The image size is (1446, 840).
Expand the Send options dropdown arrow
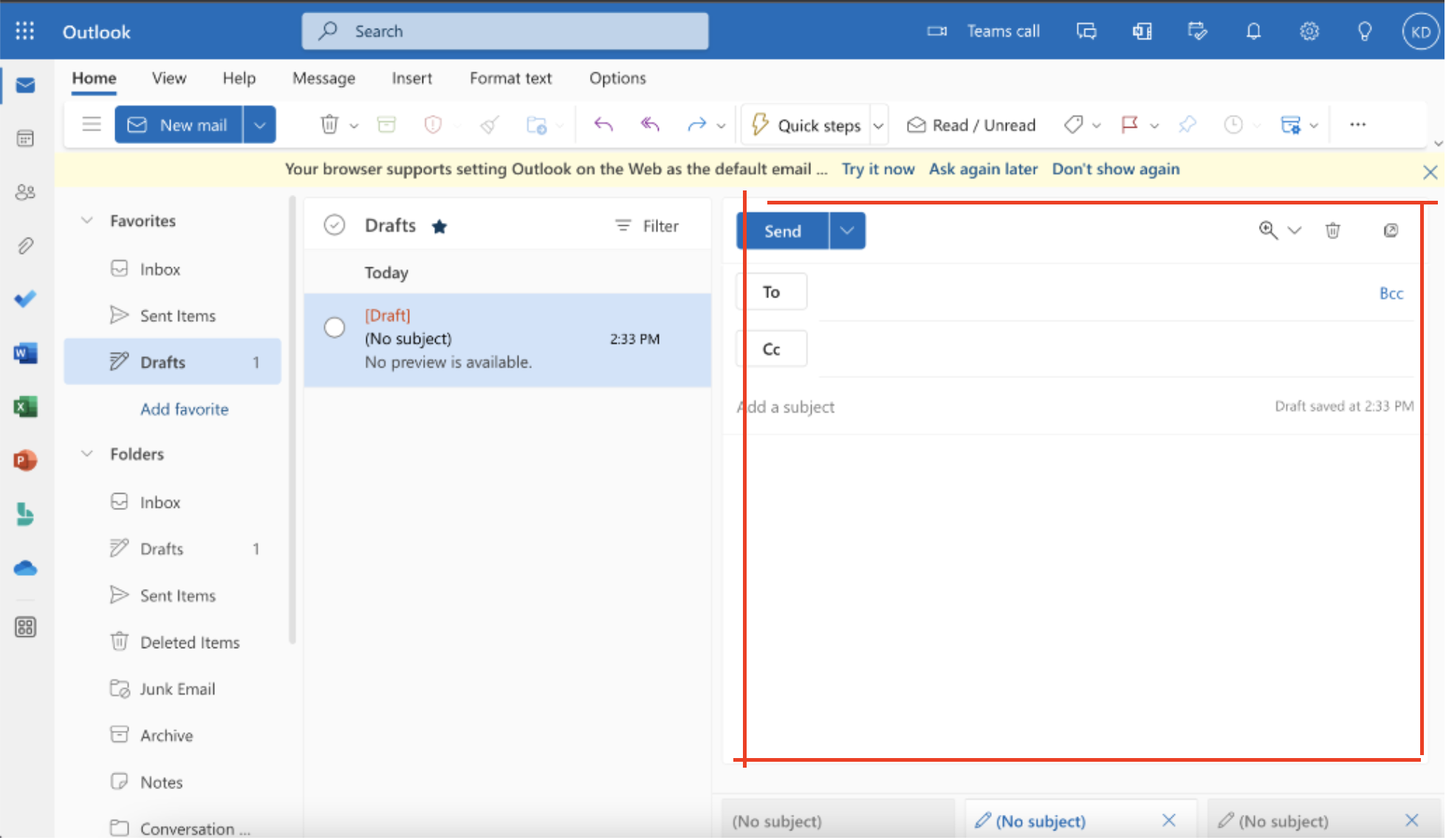click(x=847, y=230)
